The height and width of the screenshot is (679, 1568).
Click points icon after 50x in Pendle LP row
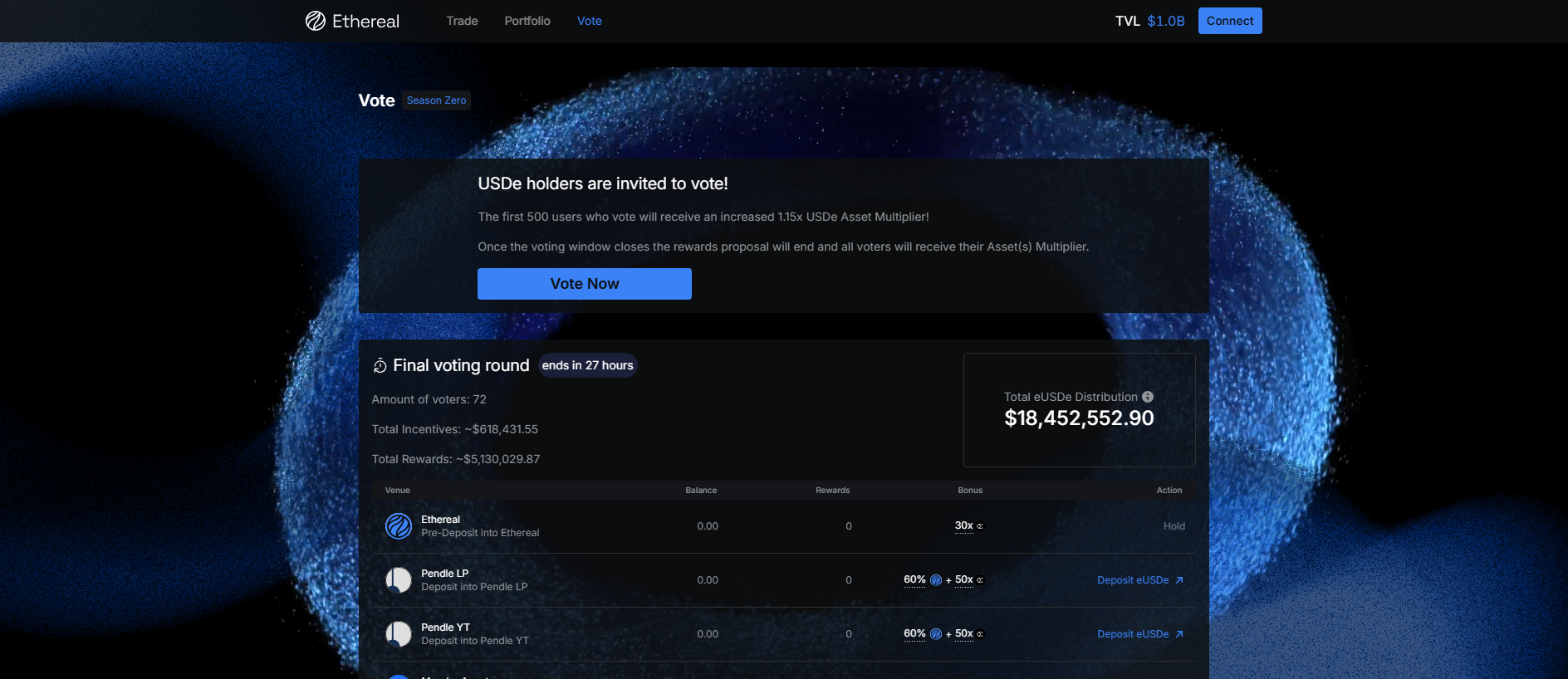(980, 580)
